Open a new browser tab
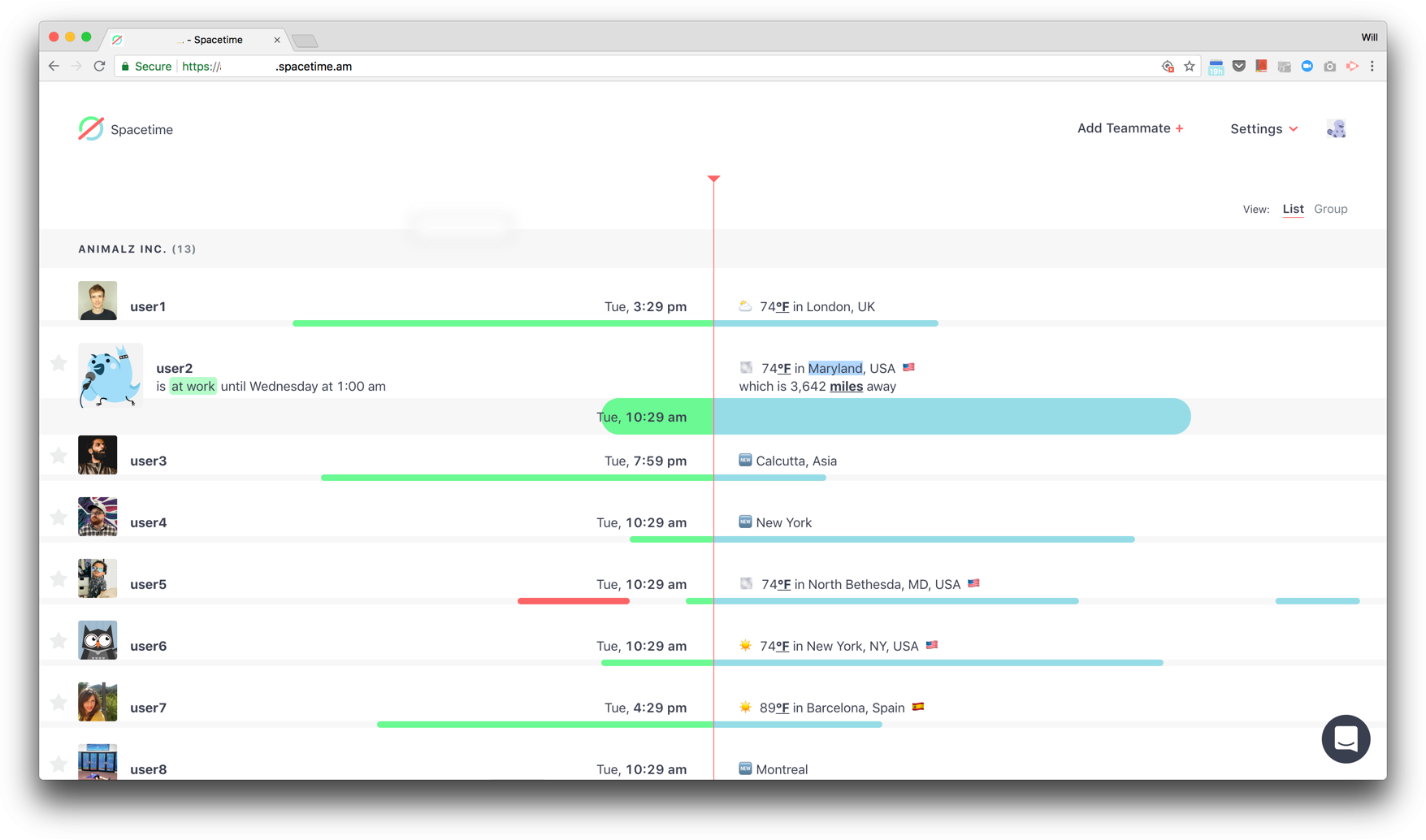The image size is (1426, 840). pyautogui.click(x=305, y=41)
